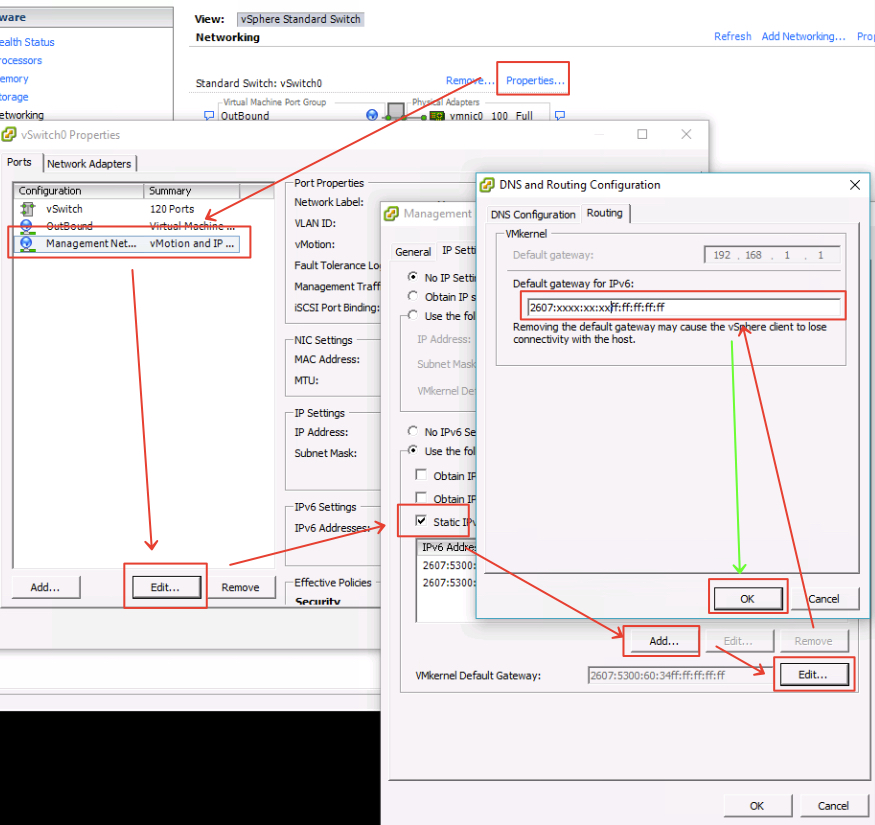The height and width of the screenshot is (825, 875).
Task: Click the Management Network globe icon in list
Action: pos(26,243)
